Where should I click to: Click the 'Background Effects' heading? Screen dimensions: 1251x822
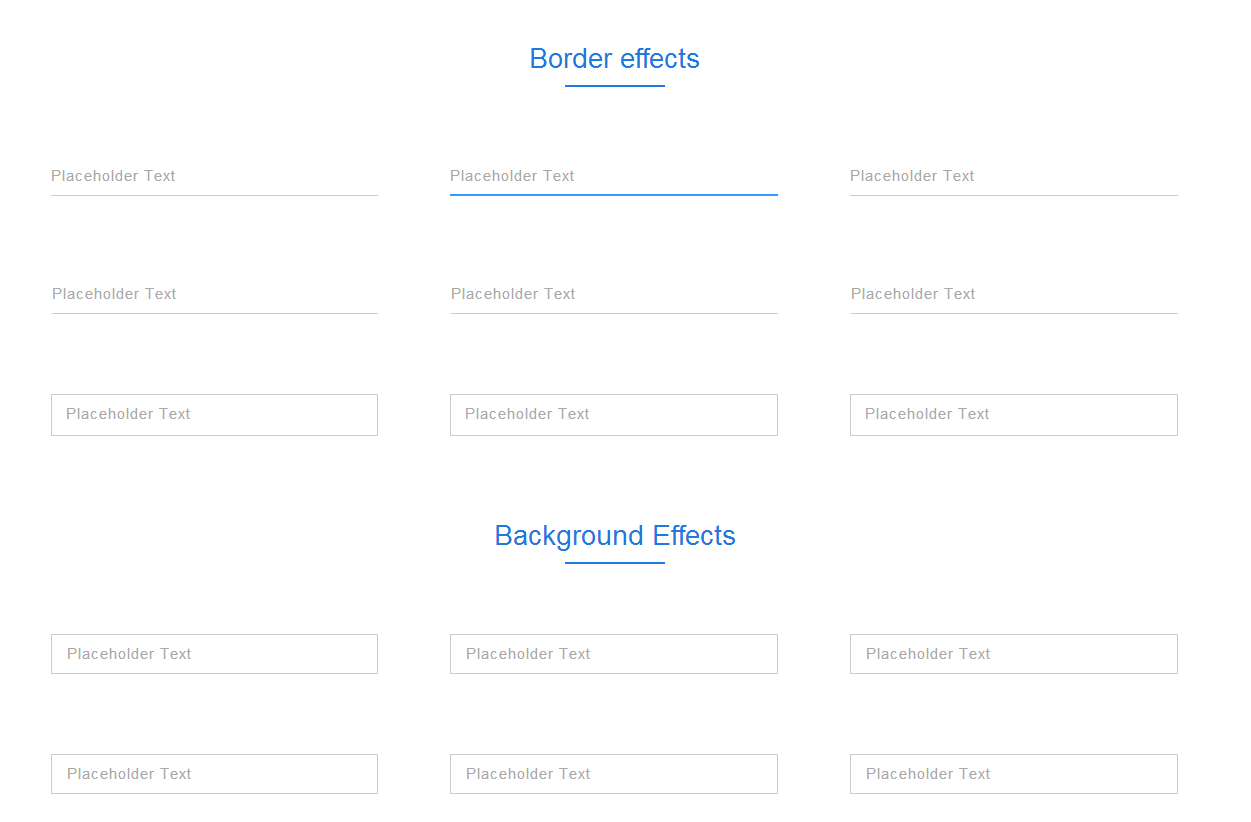click(x=614, y=536)
